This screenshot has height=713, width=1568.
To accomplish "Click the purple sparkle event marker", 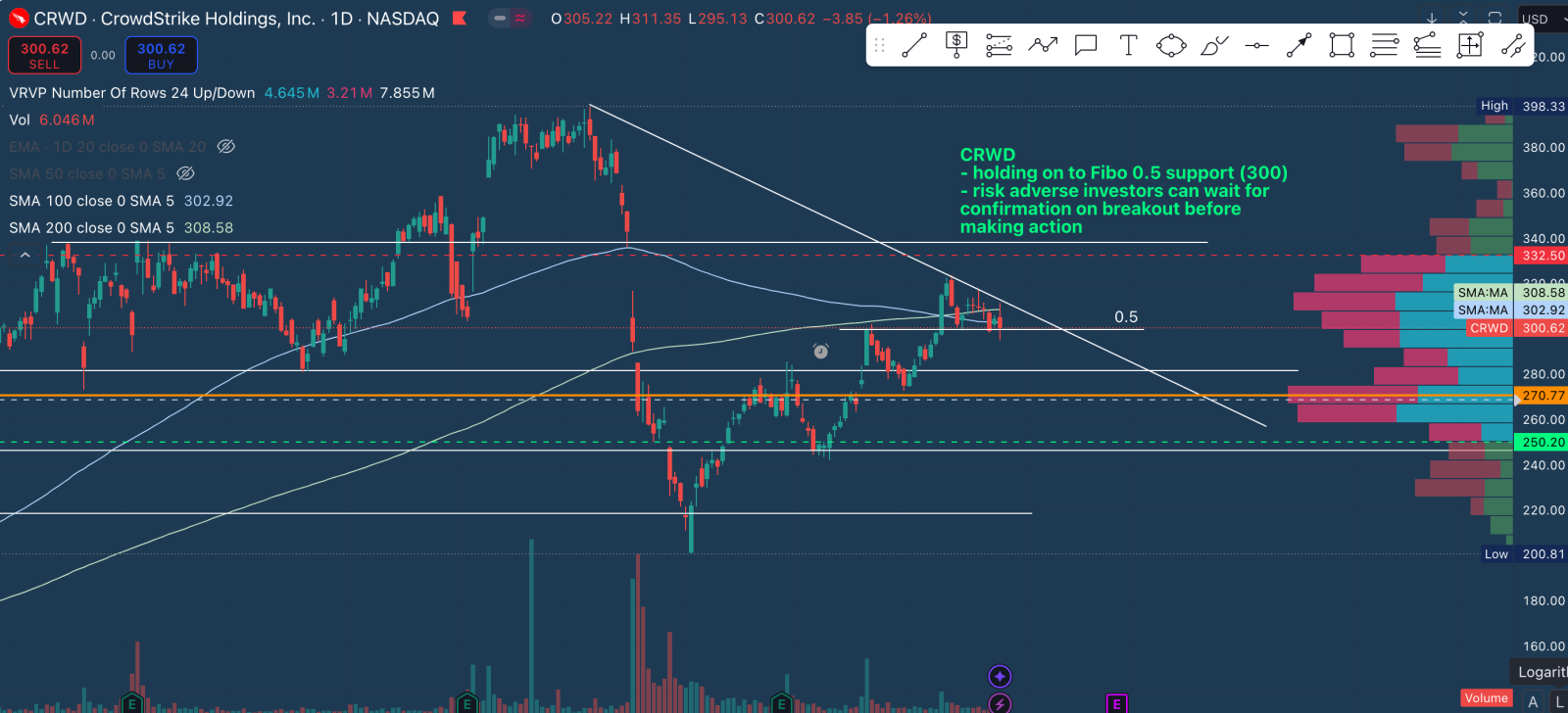I will pyautogui.click(x=1000, y=676).
